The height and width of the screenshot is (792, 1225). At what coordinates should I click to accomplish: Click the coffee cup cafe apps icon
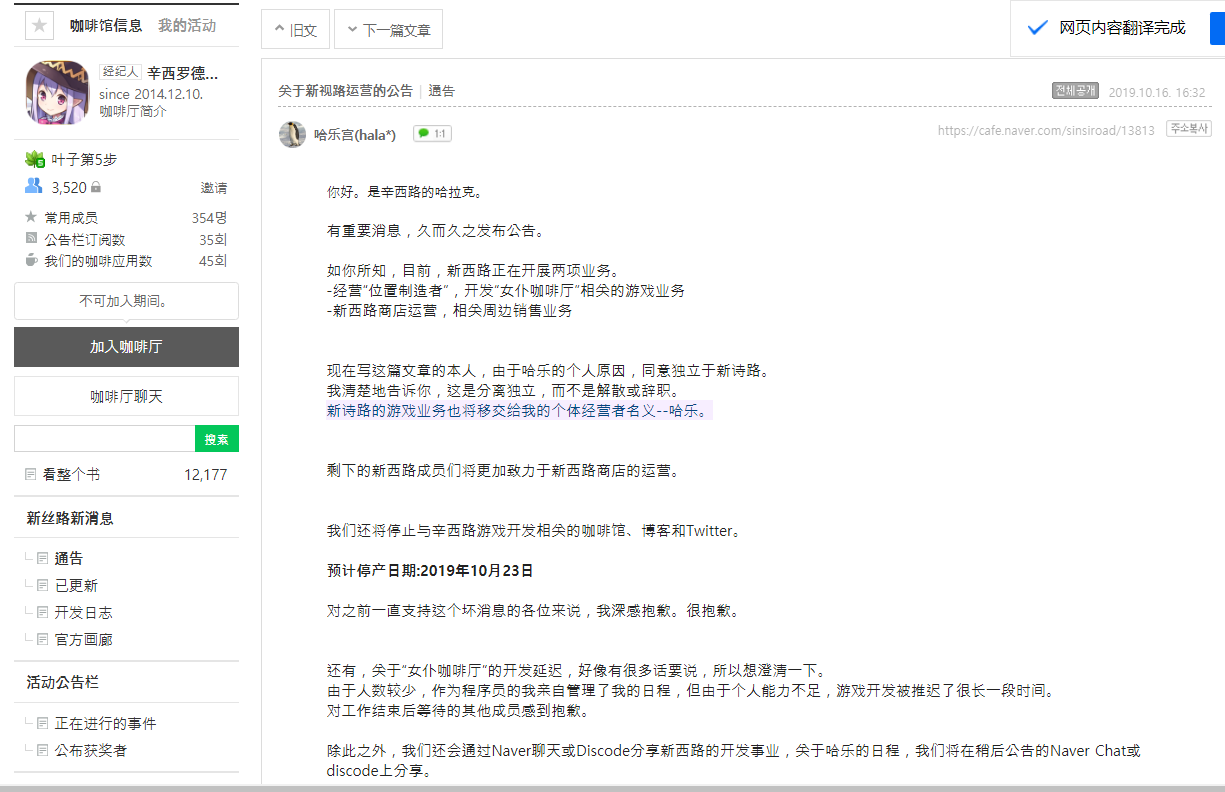pos(32,260)
